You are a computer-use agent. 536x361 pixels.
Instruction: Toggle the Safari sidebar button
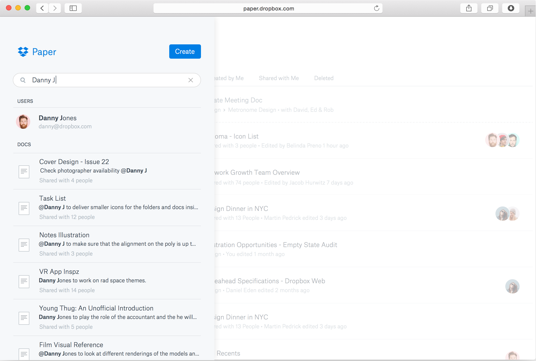click(73, 8)
